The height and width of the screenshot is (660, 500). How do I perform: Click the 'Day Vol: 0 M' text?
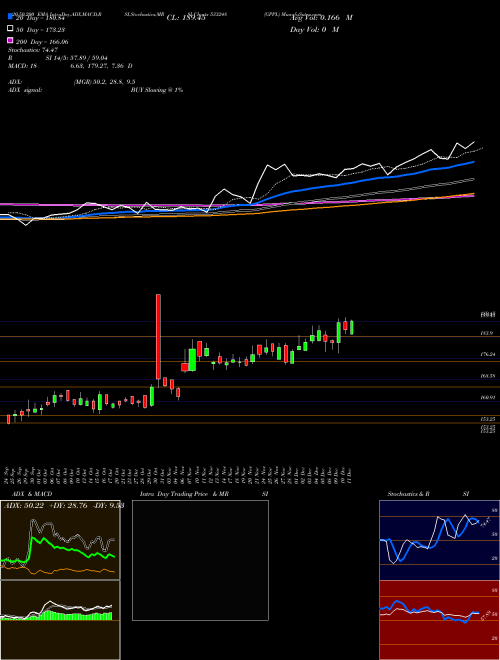[x=314, y=29]
